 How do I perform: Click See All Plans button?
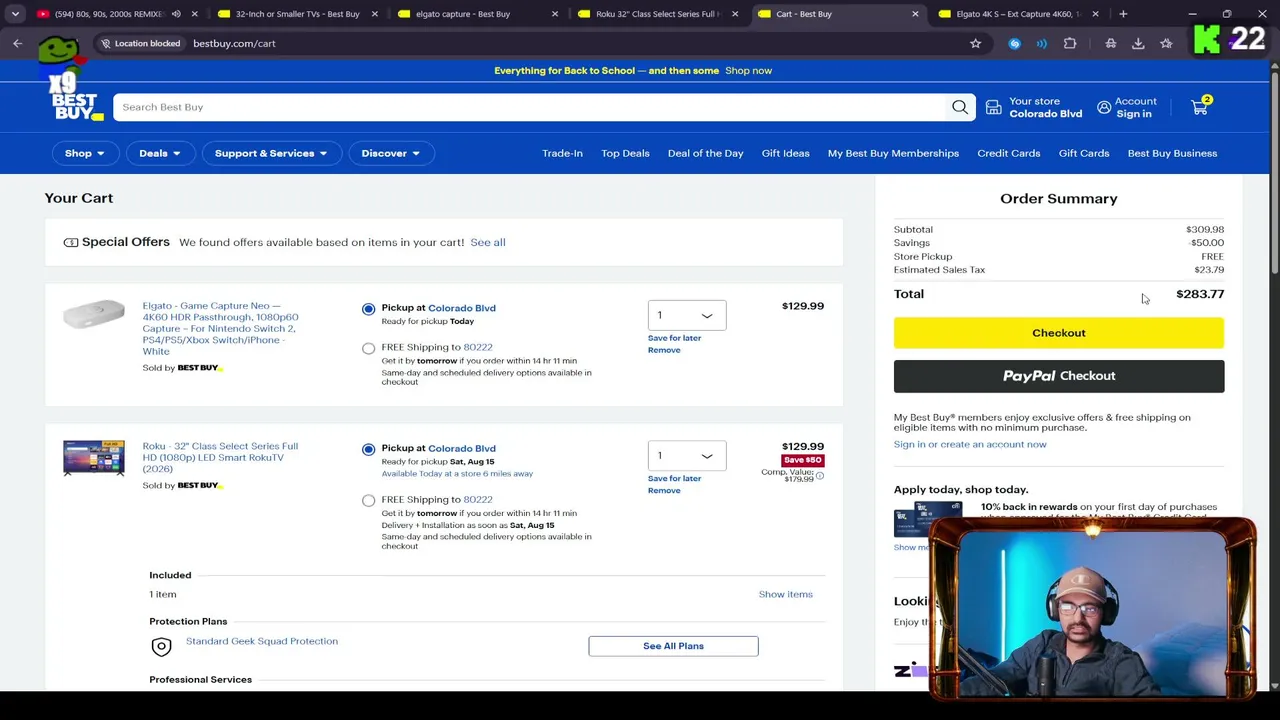(x=673, y=646)
